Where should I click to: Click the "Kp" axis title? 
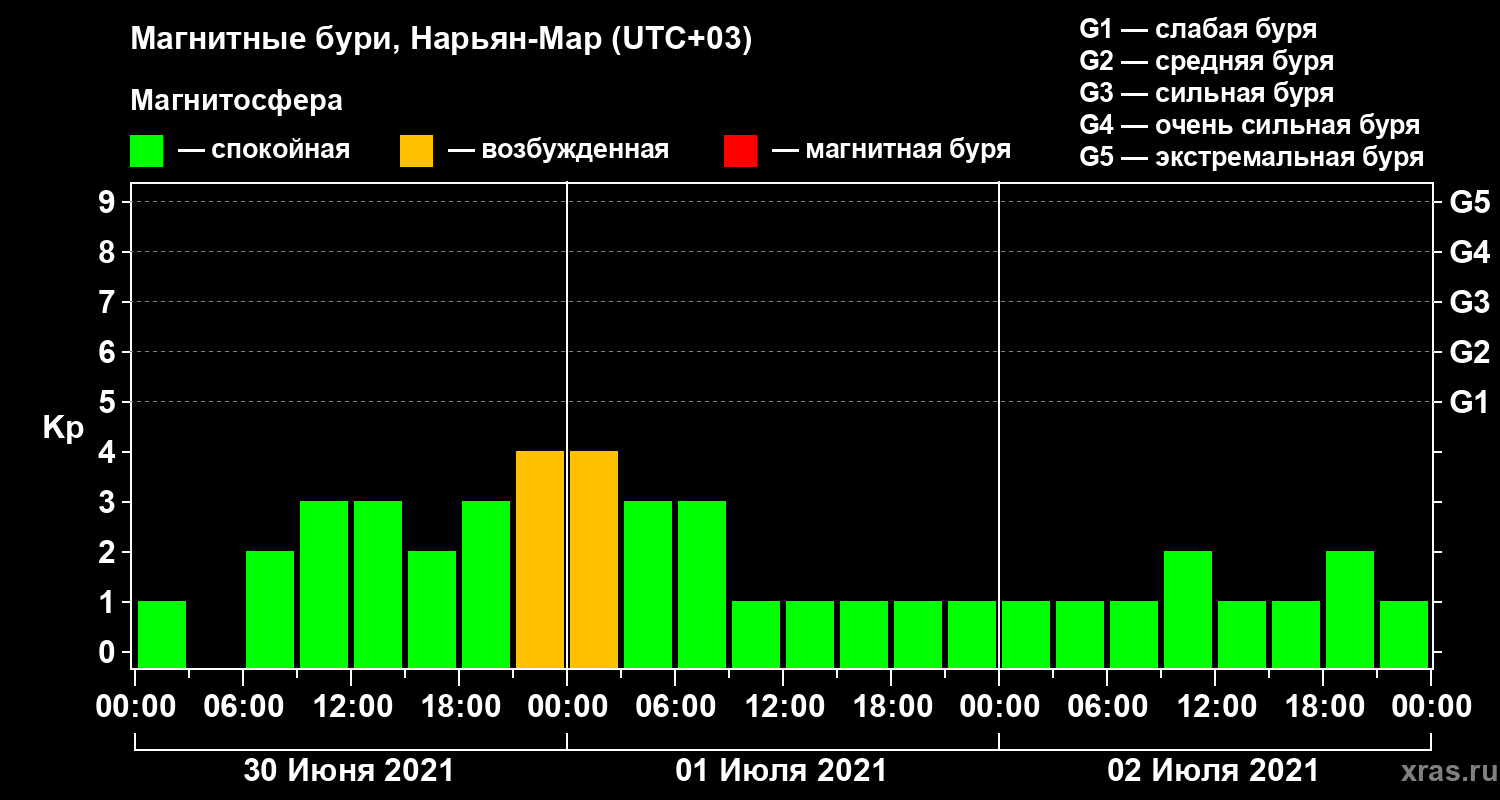(x=63, y=428)
